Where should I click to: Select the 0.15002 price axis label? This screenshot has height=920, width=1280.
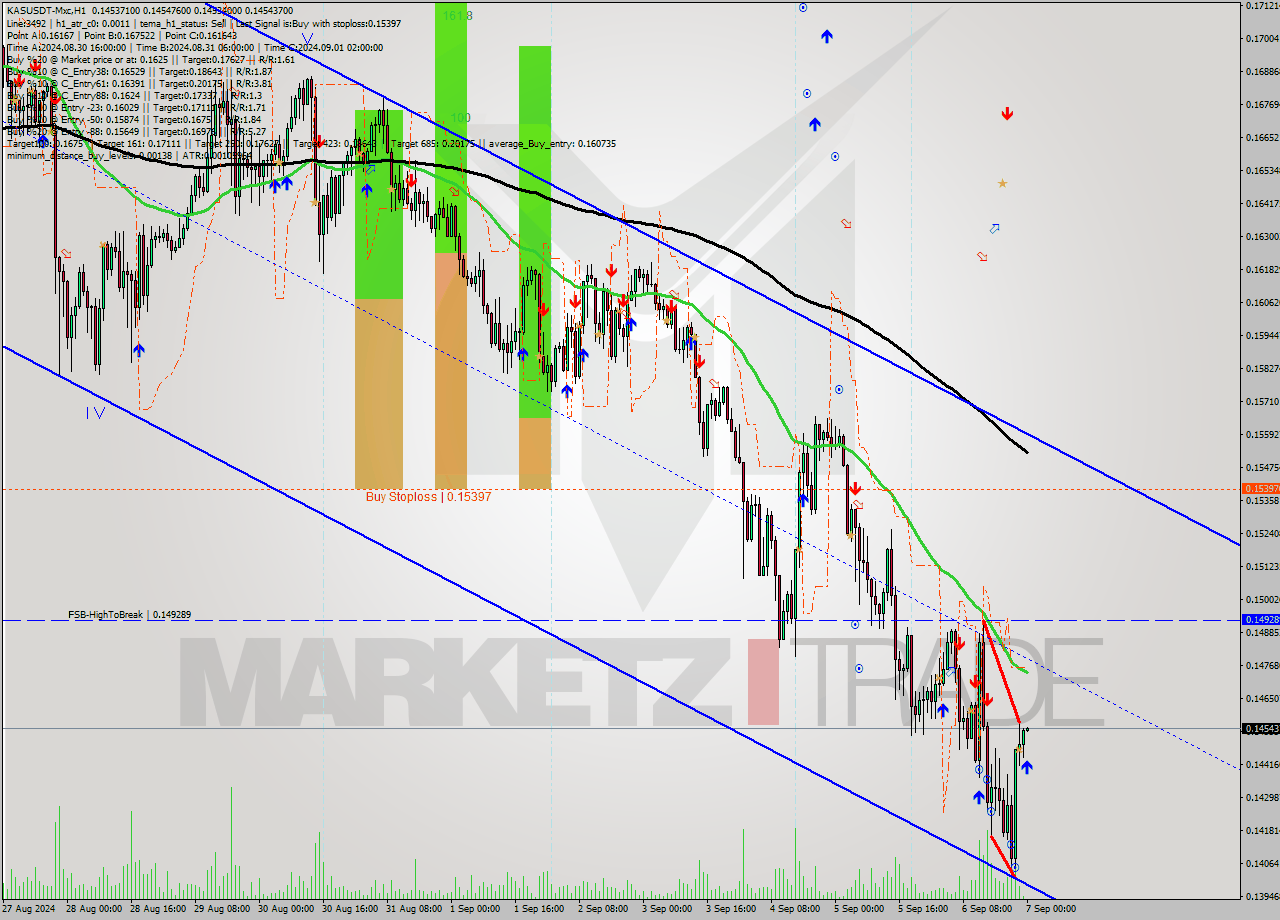(x=1261, y=600)
